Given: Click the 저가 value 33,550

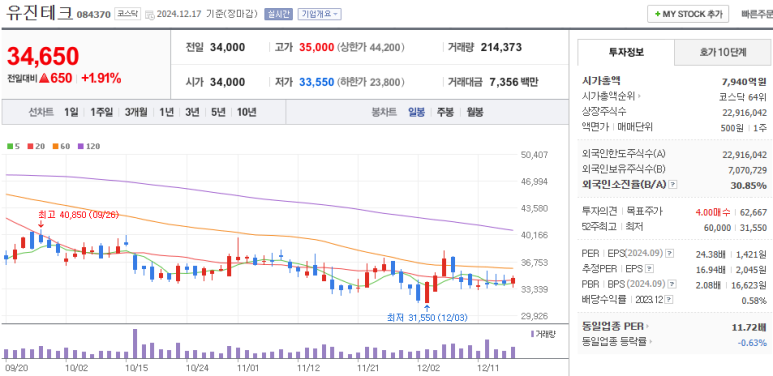Looking at the screenshot, I should (x=316, y=82).
